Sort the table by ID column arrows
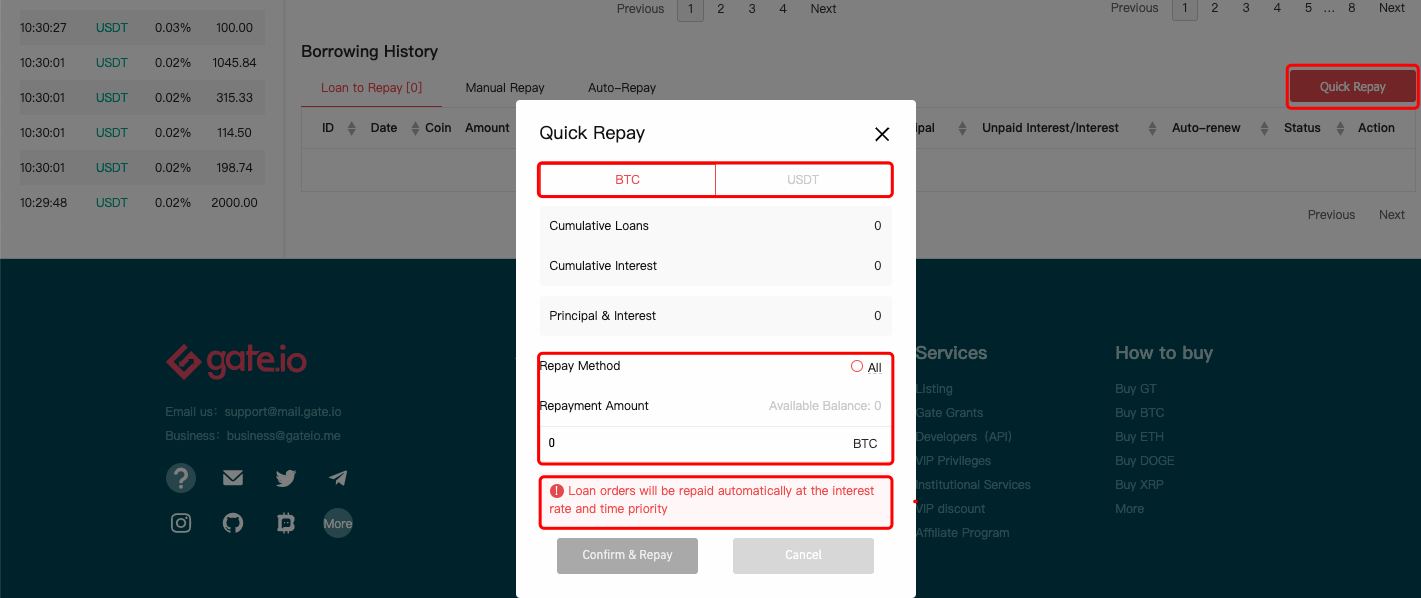1421x598 pixels. point(351,128)
